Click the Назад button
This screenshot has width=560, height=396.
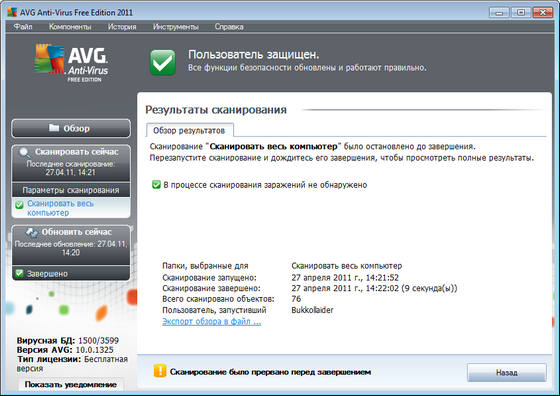point(506,372)
